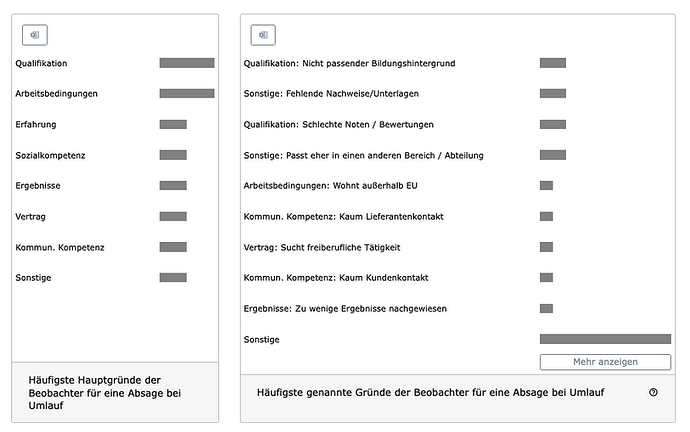Click the export icon in the genannte Gründe panel
Image resolution: width=690 pixels, height=432 pixels.
pos(263,35)
